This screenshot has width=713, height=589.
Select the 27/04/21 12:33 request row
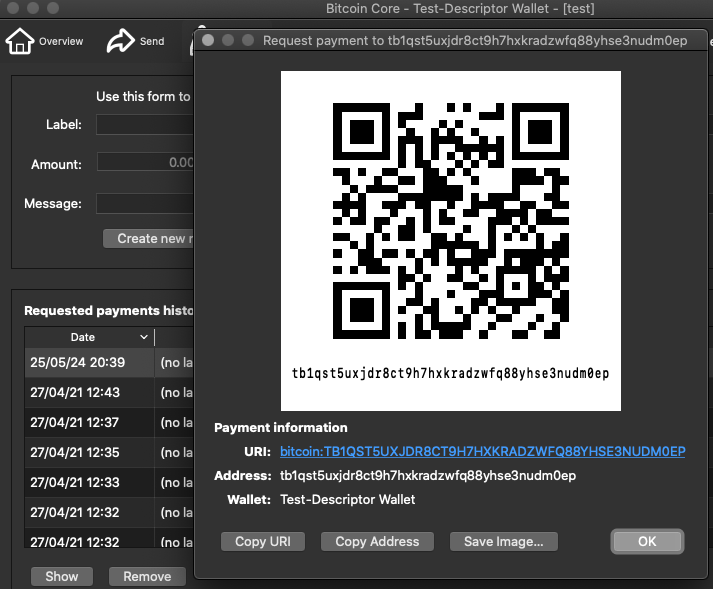(109, 483)
